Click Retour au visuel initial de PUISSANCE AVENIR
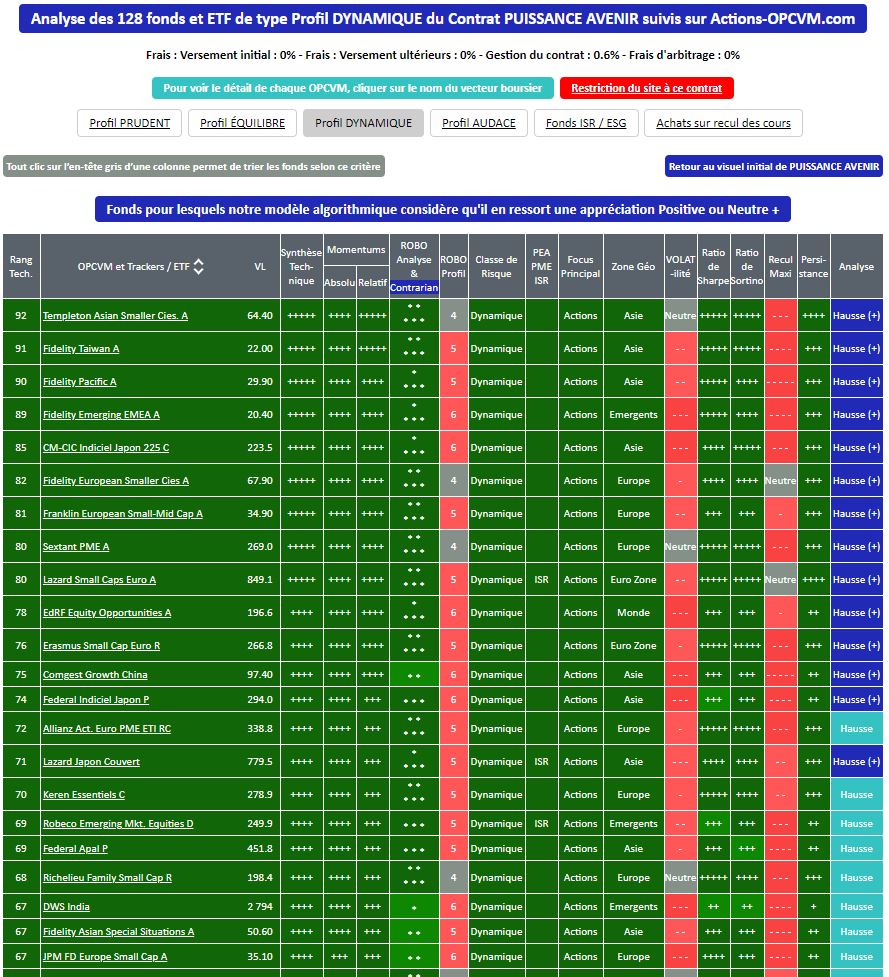This screenshot has width=889, height=977. tap(774, 166)
